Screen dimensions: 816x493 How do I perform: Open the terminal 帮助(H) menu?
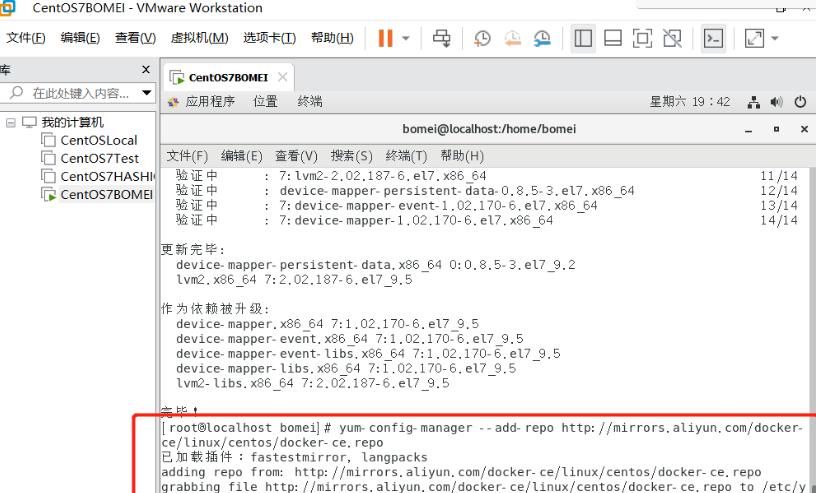(462, 156)
